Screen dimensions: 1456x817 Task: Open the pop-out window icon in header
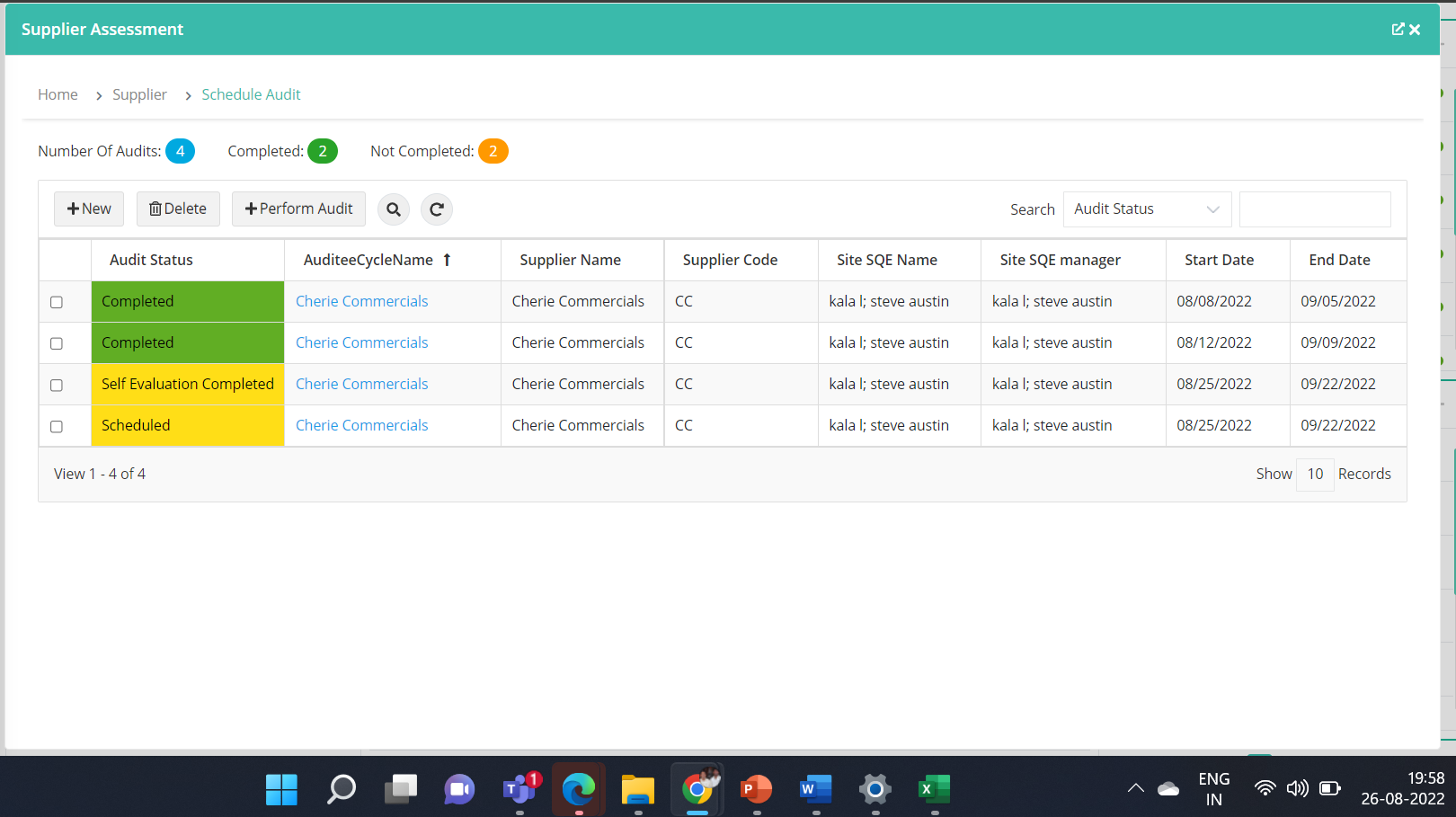point(1398,29)
